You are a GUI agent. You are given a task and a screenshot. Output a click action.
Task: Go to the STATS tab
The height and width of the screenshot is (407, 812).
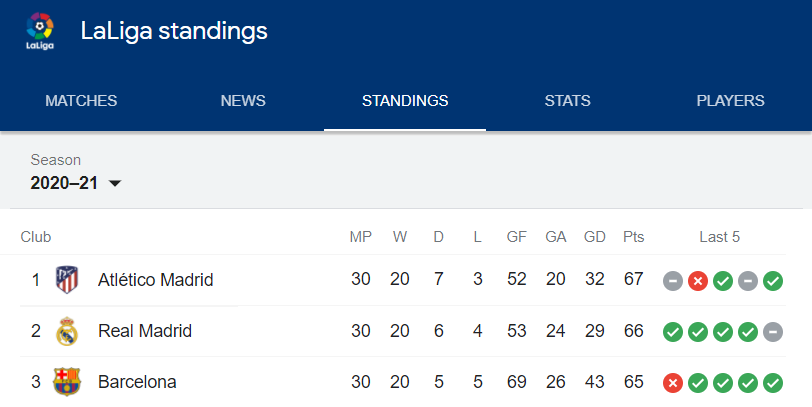pos(567,100)
